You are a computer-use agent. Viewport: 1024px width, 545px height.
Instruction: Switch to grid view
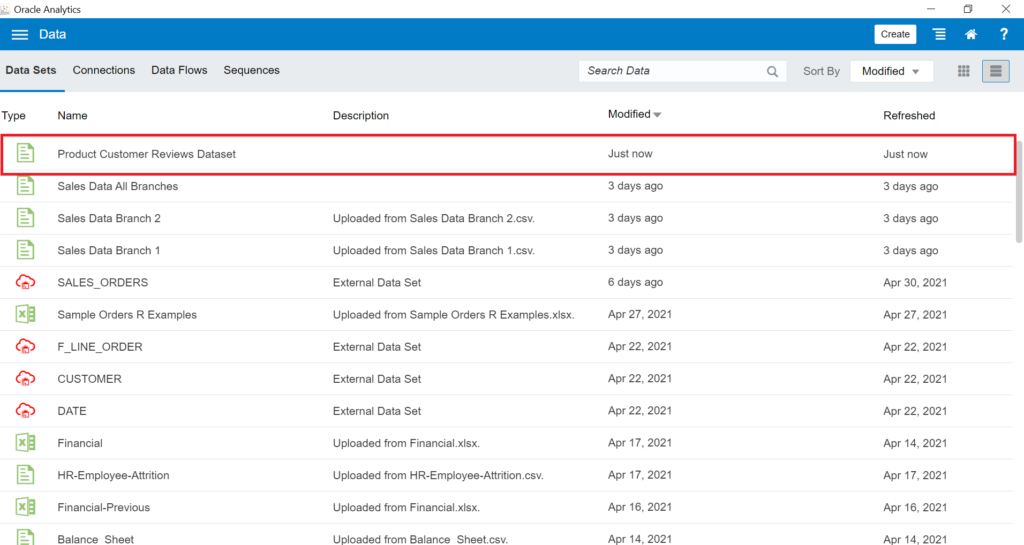pos(963,71)
